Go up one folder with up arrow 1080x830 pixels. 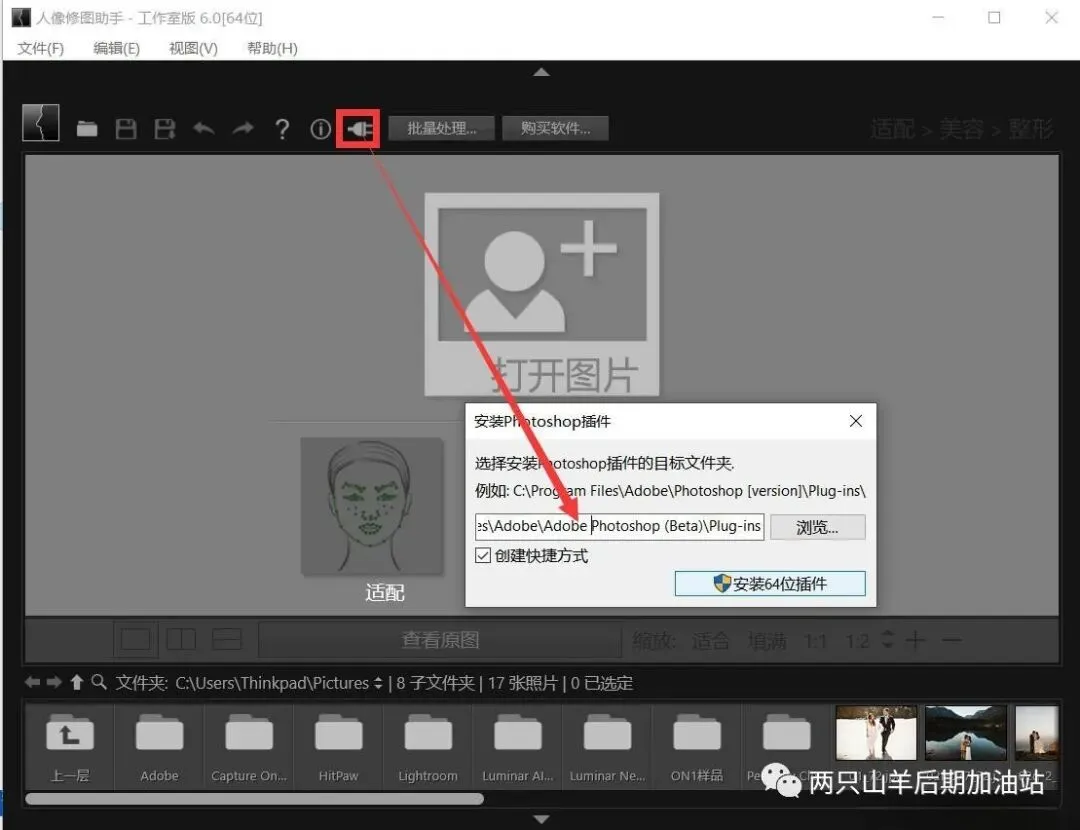(76, 682)
